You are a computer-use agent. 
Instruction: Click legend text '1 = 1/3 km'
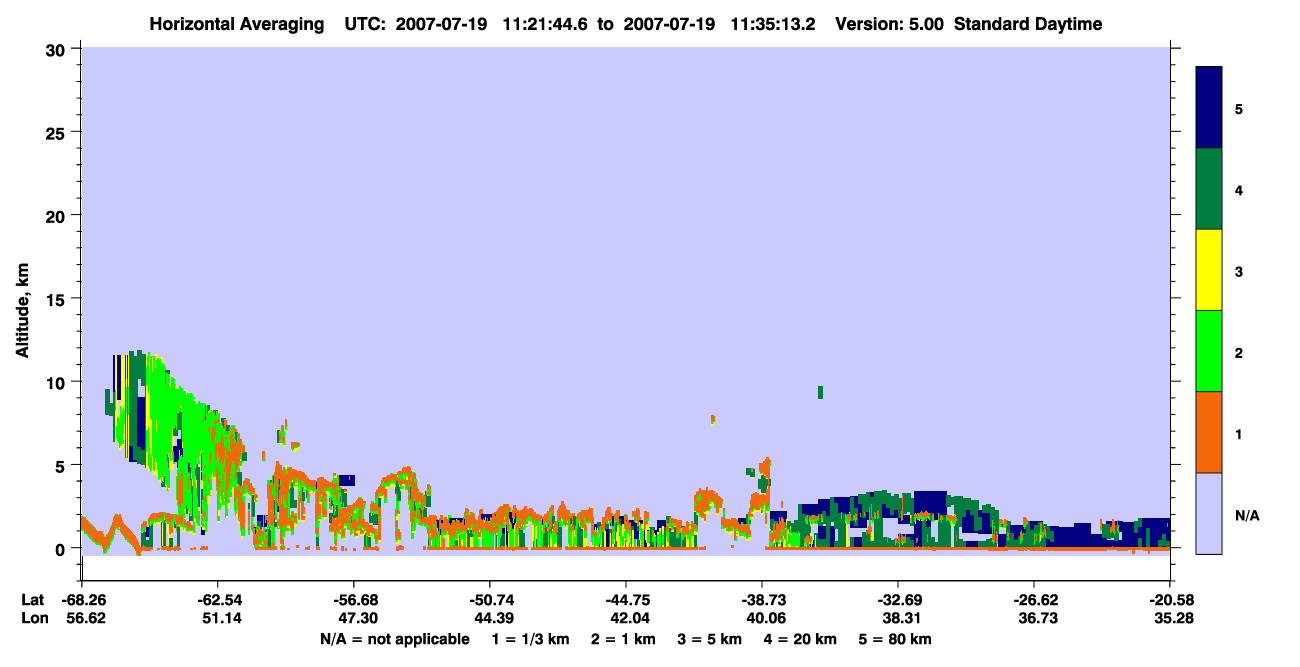click(529, 639)
